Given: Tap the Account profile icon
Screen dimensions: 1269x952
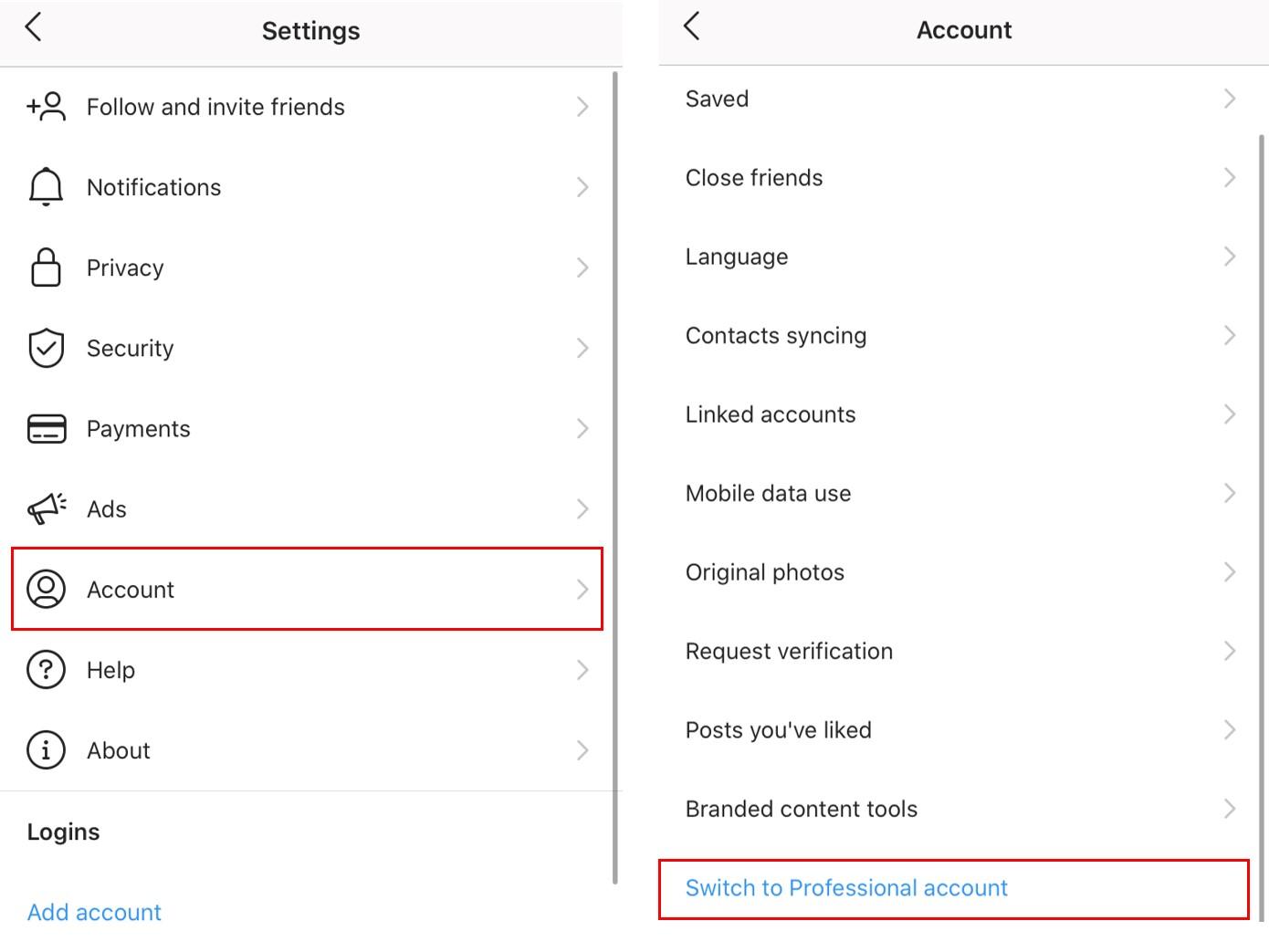Looking at the screenshot, I should point(46,590).
